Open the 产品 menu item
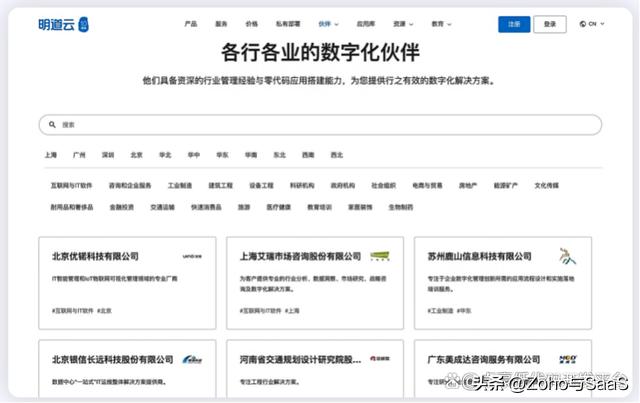The image size is (640, 403). click(x=191, y=24)
